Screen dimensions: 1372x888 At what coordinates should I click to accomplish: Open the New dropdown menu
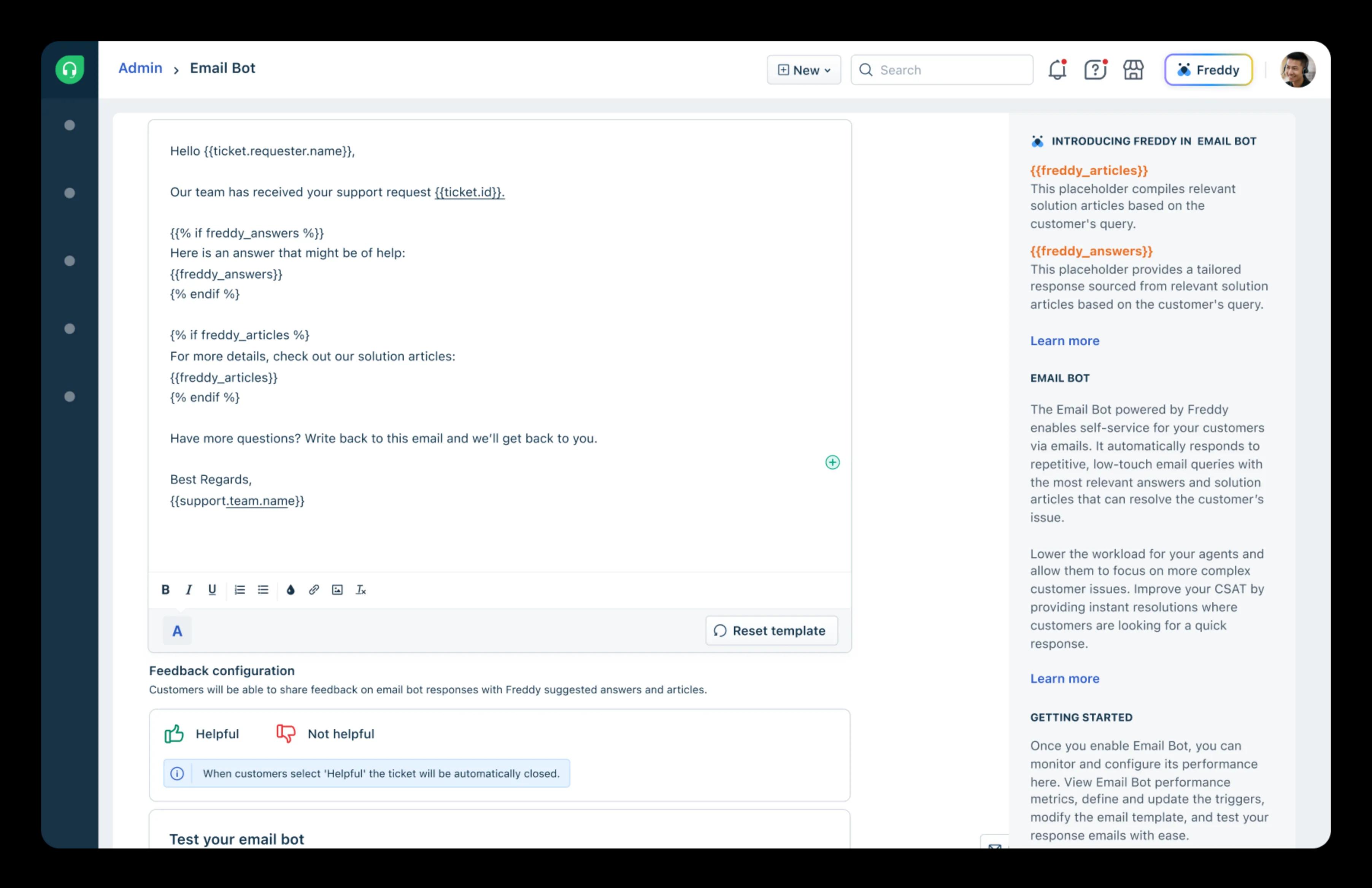[x=804, y=70]
